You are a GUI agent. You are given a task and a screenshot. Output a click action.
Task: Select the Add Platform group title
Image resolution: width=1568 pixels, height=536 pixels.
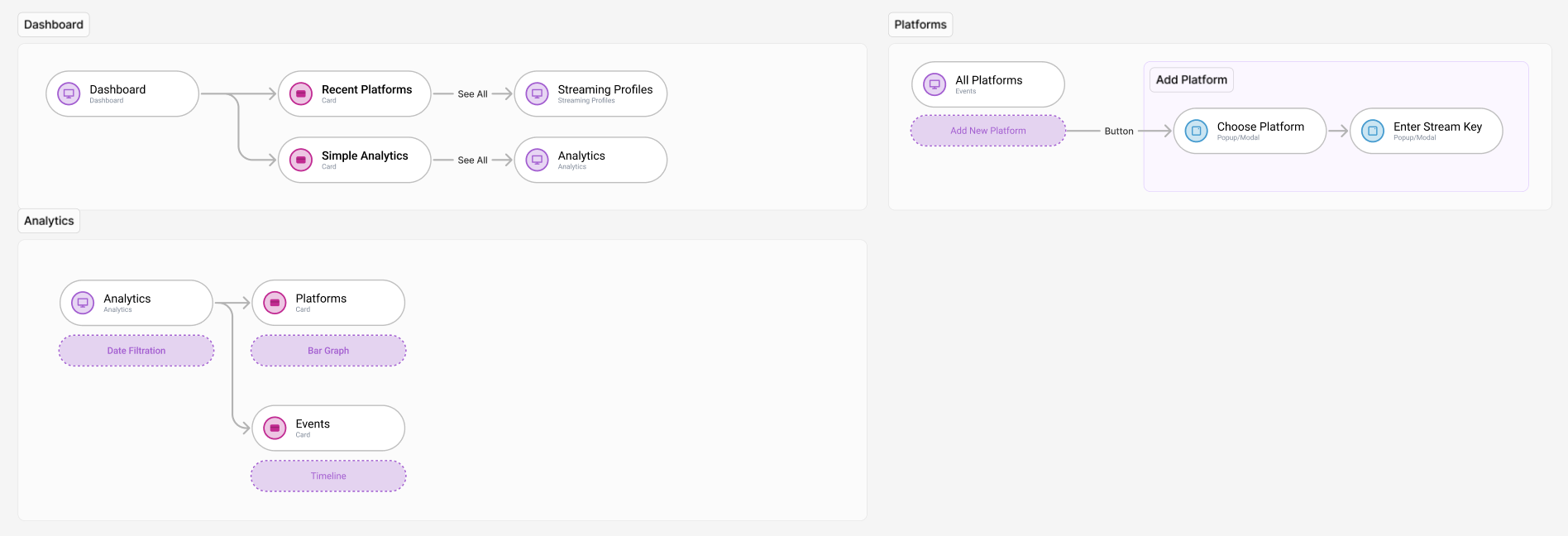pyautogui.click(x=1191, y=80)
